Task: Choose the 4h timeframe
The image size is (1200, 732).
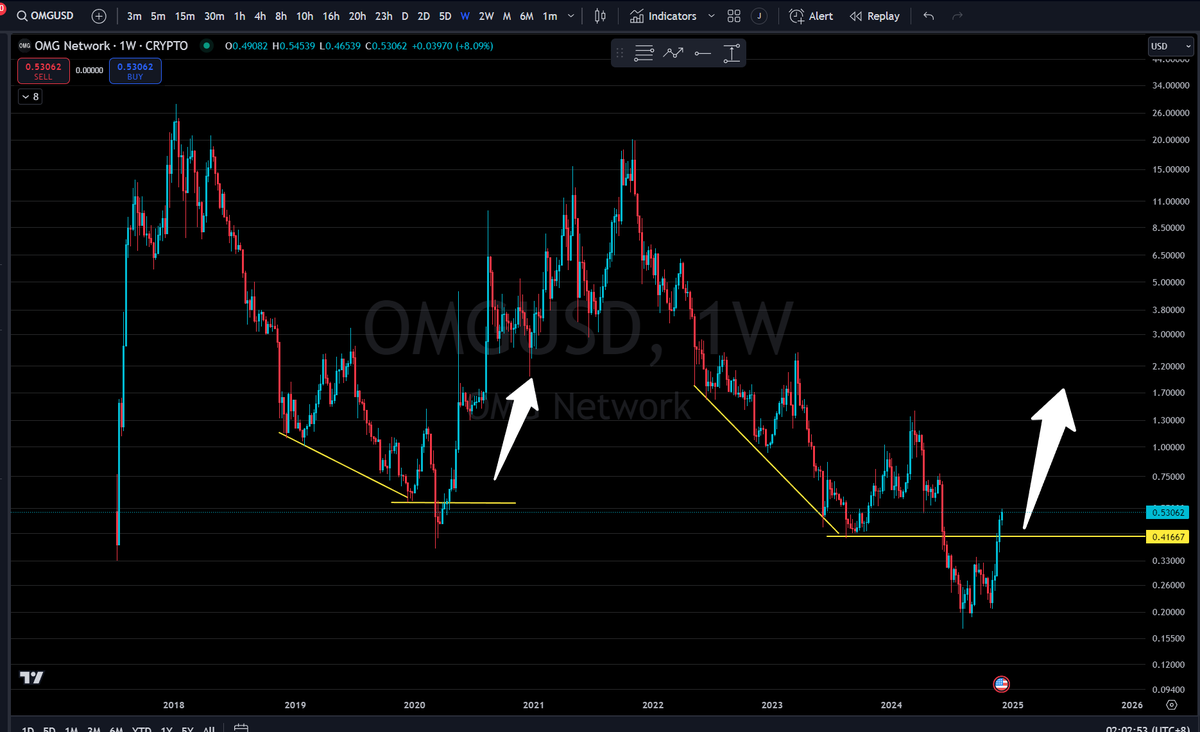Action: pyautogui.click(x=260, y=16)
